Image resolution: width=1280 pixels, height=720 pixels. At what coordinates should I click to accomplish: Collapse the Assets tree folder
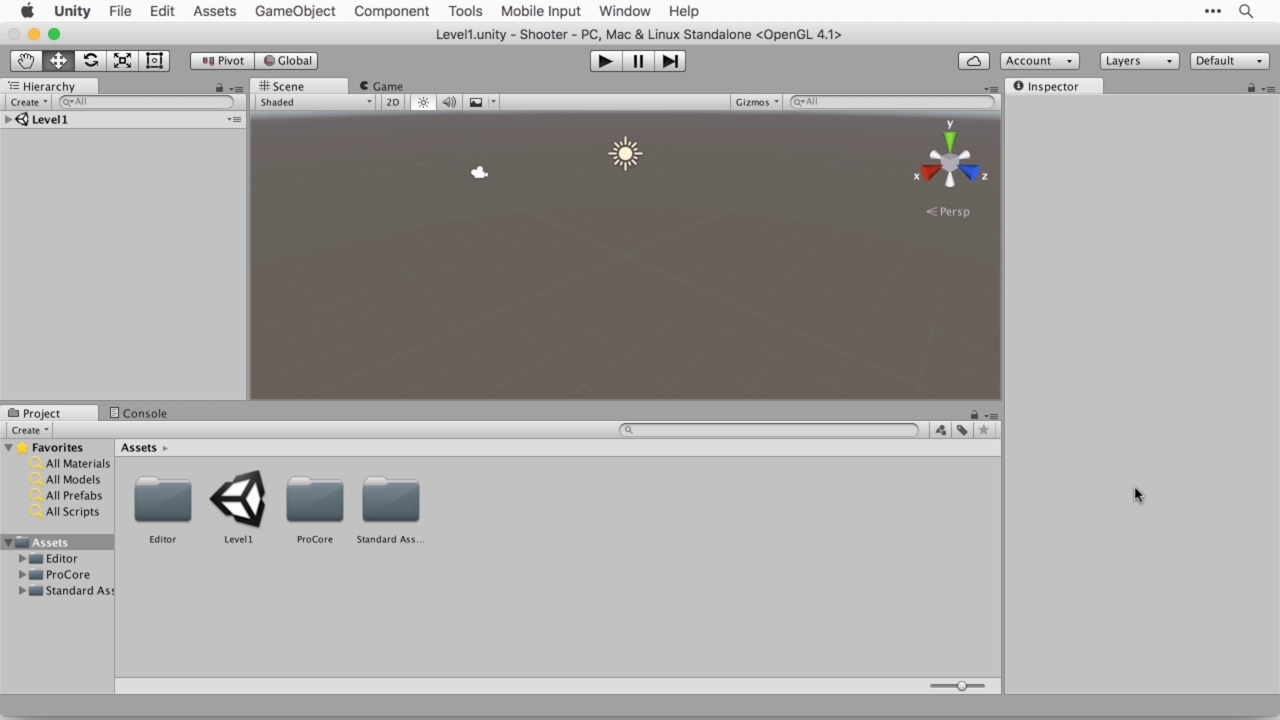pyautogui.click(x=8, y=543)
